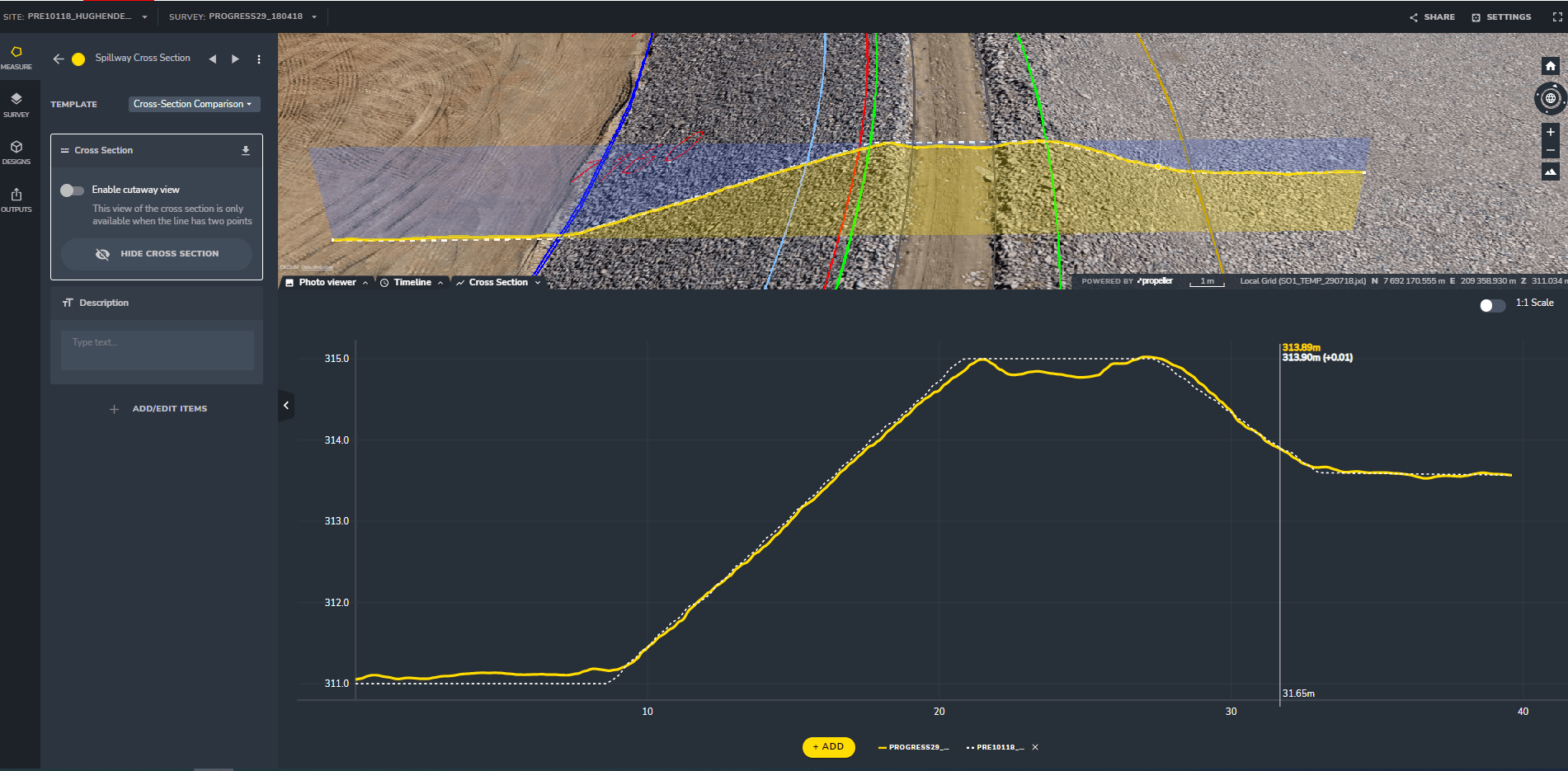This screenshot has height=771, width=1568.
Task: Open the Measure sidebar panel
Action: [16, 57]
